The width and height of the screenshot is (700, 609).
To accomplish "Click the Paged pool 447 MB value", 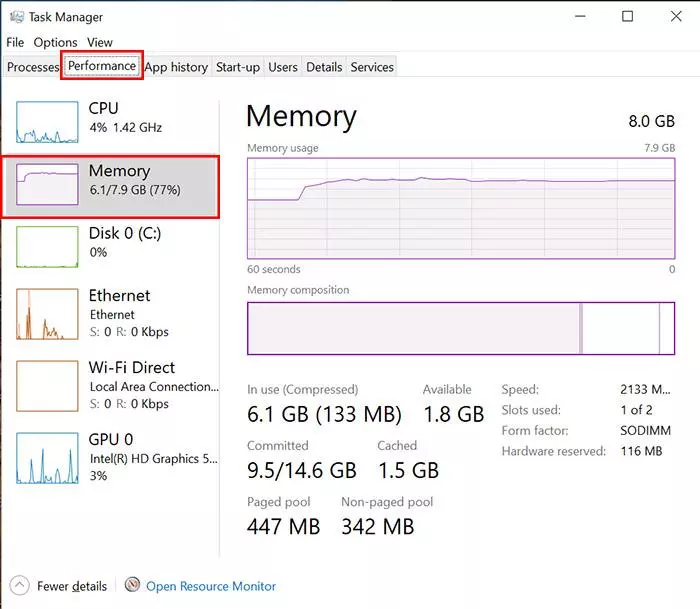I will click(283, 526).
